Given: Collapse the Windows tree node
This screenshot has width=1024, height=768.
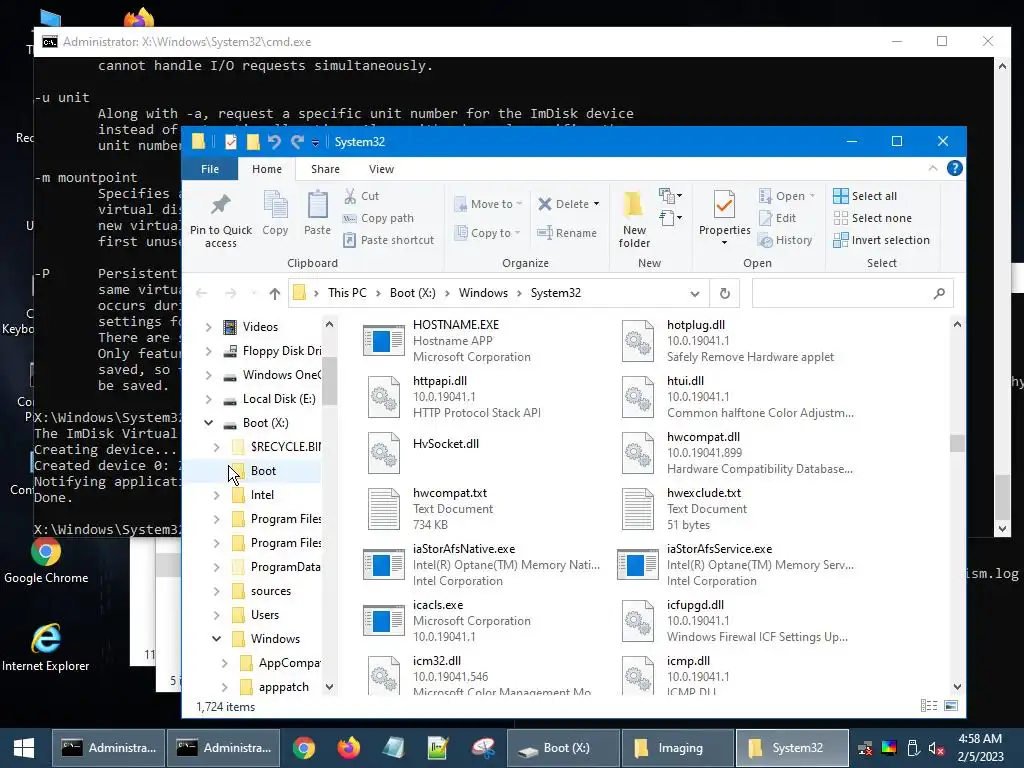Looking at the screenshot, I should [216, 639].
